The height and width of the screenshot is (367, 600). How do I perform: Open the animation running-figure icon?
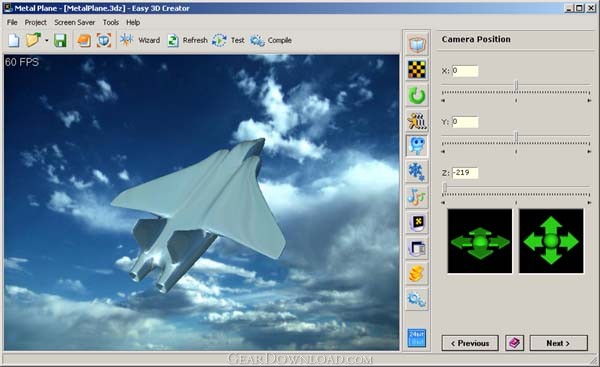coord(417,121)
